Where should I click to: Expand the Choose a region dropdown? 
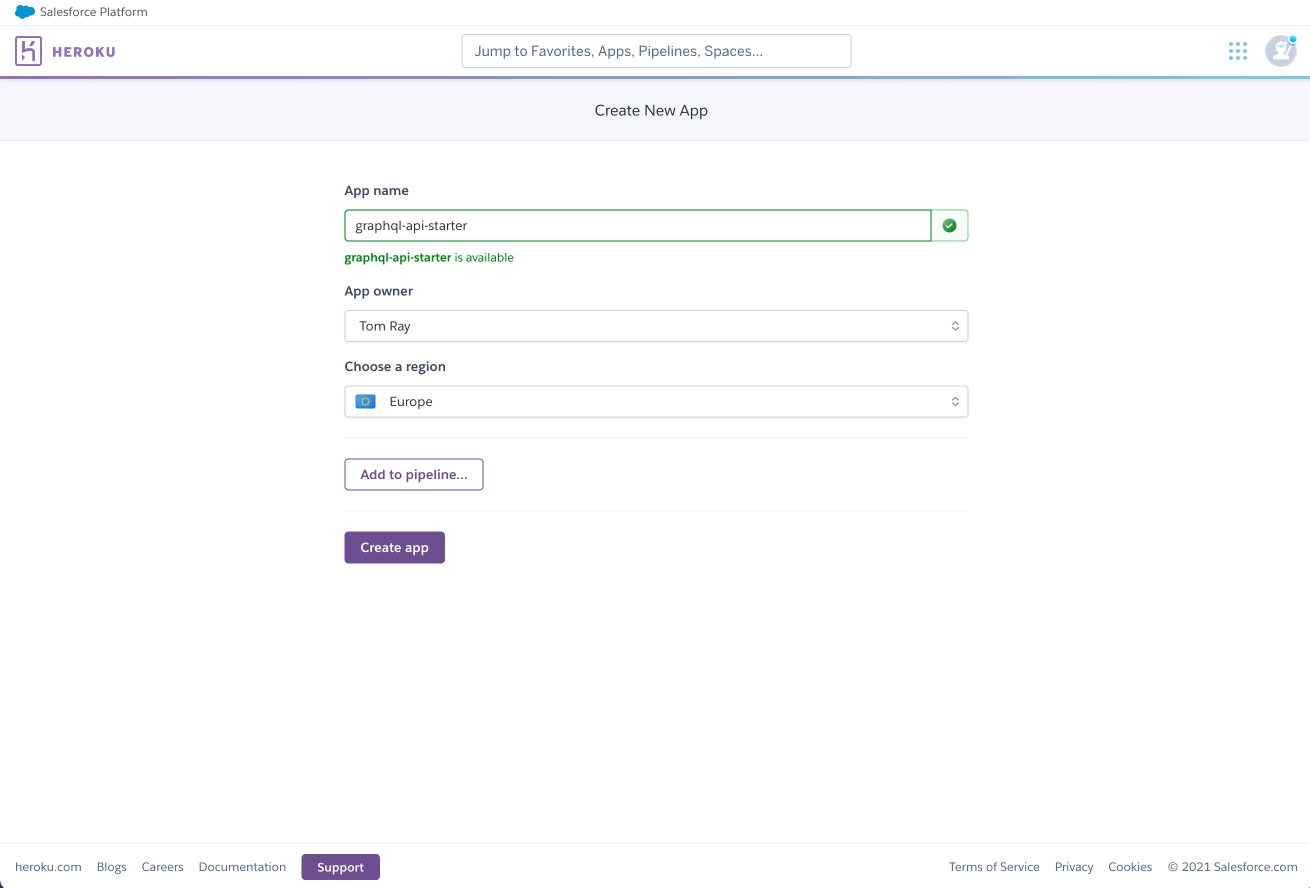pyautogui.click(x=656, y=402)
